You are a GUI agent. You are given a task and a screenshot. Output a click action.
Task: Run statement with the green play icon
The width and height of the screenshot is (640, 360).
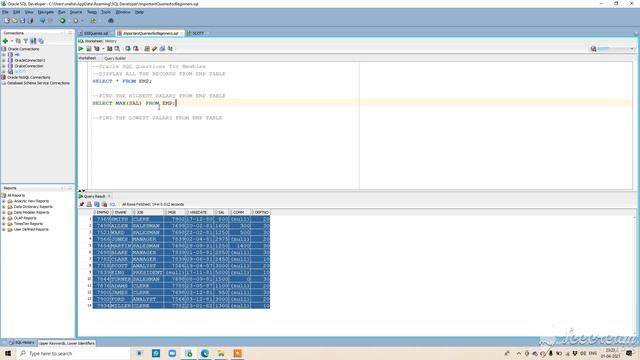click(x=81, y=49)
